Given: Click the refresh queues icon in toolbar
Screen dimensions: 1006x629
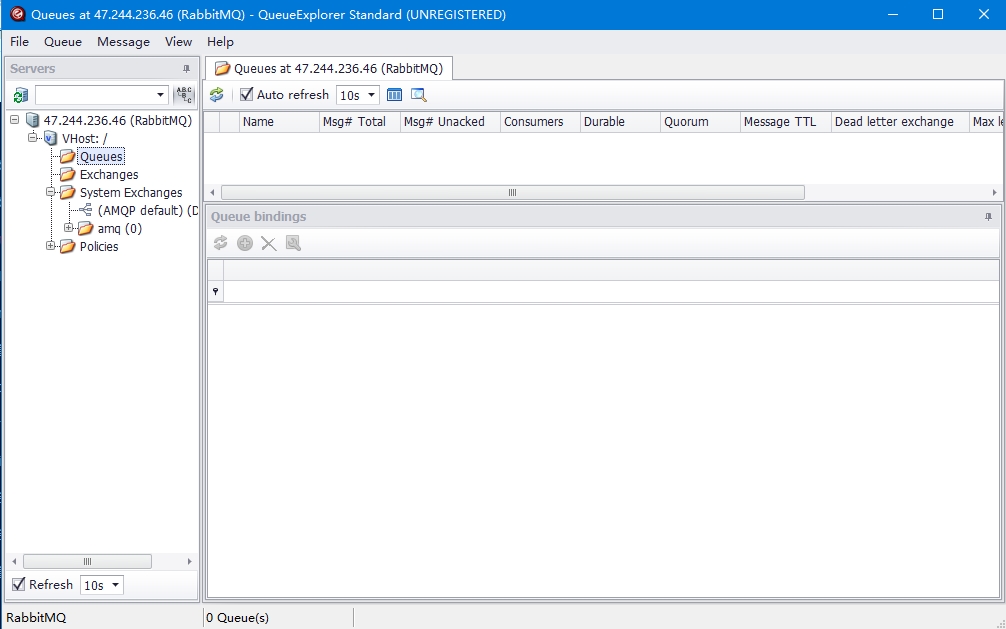Looking at the screenshot, I should pos(216,95).
